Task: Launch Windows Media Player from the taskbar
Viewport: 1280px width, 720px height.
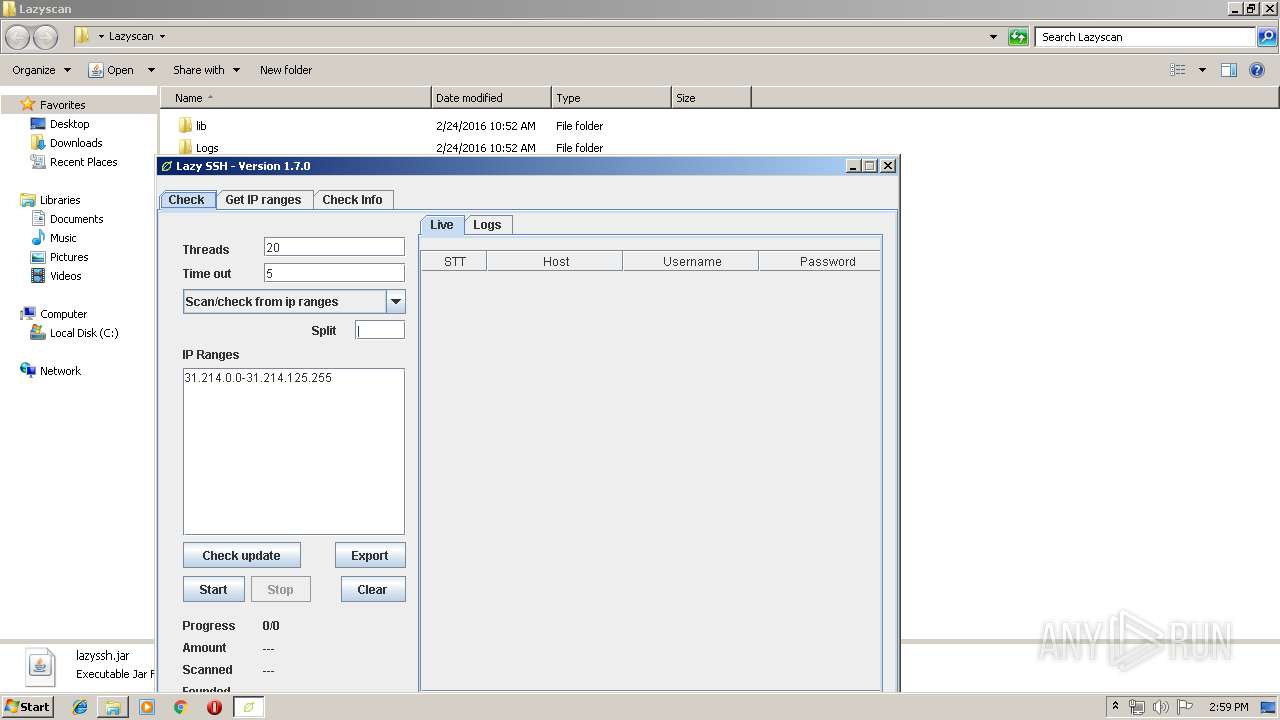Action: (147, 707)
